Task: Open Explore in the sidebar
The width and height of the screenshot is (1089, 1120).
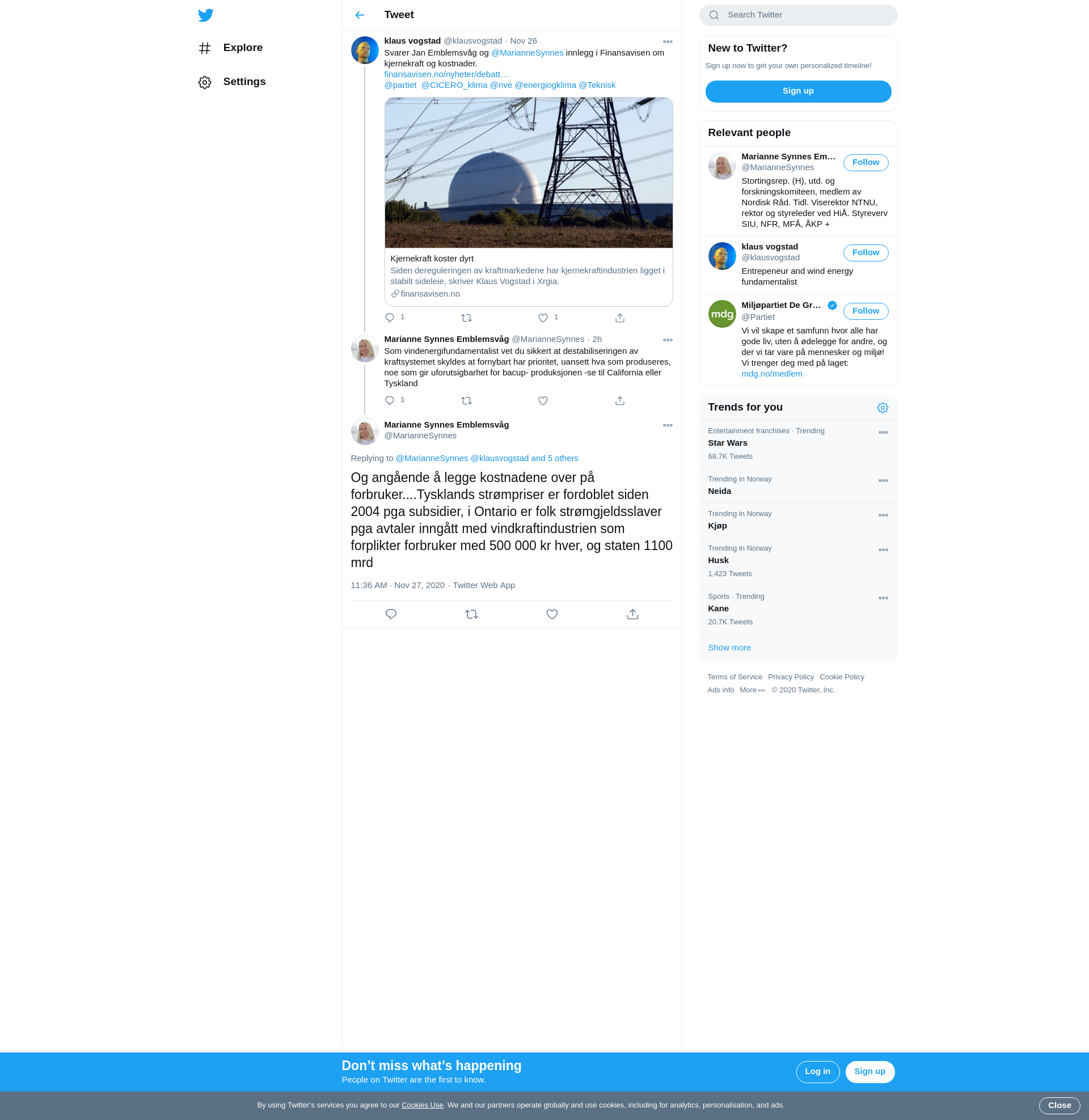Action: (243, 48)
